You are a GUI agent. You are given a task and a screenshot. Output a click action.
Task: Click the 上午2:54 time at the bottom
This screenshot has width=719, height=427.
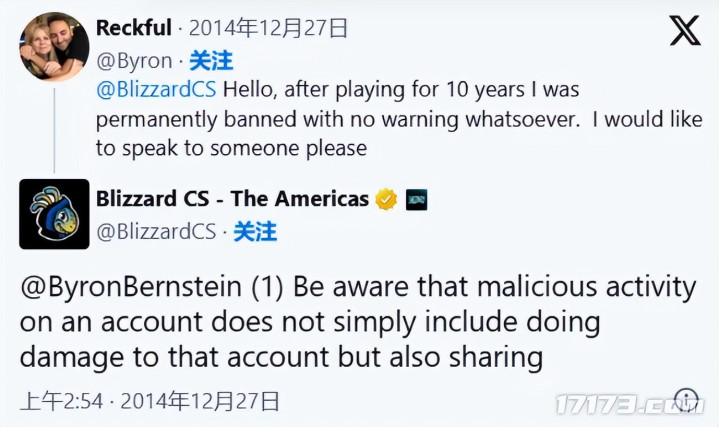(60, 402)
